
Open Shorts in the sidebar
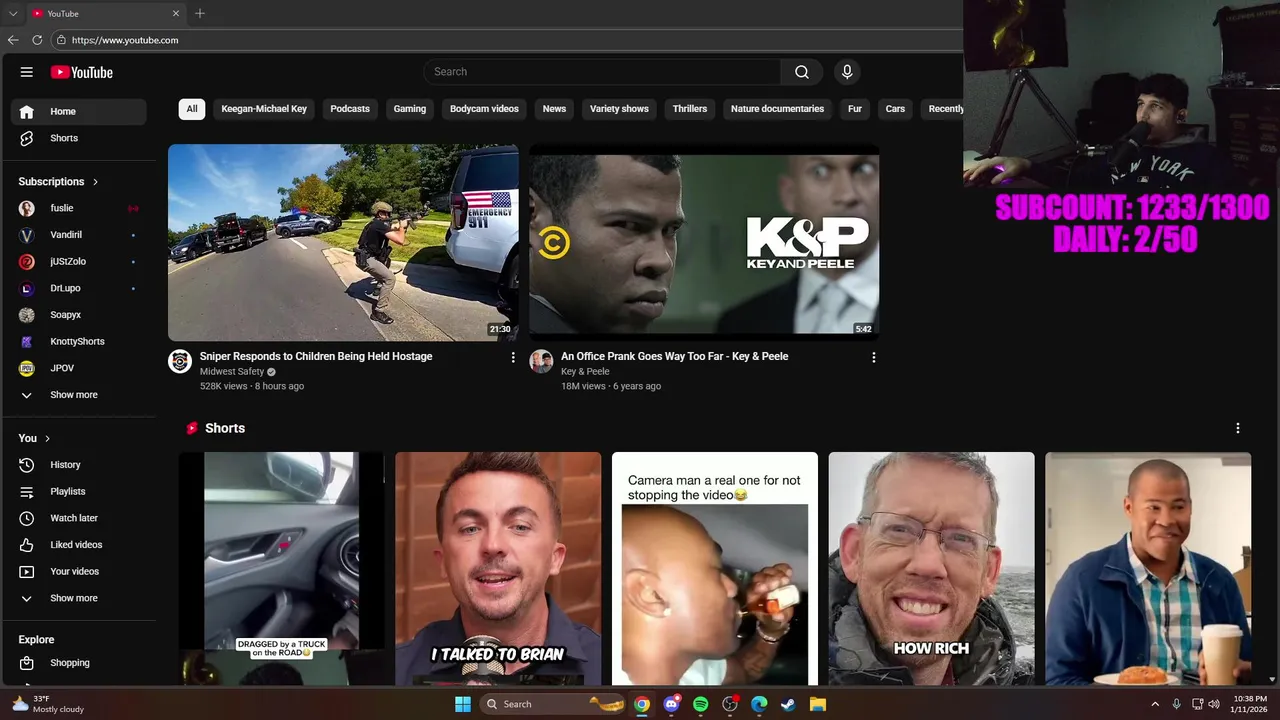click(x=78, y=138)
